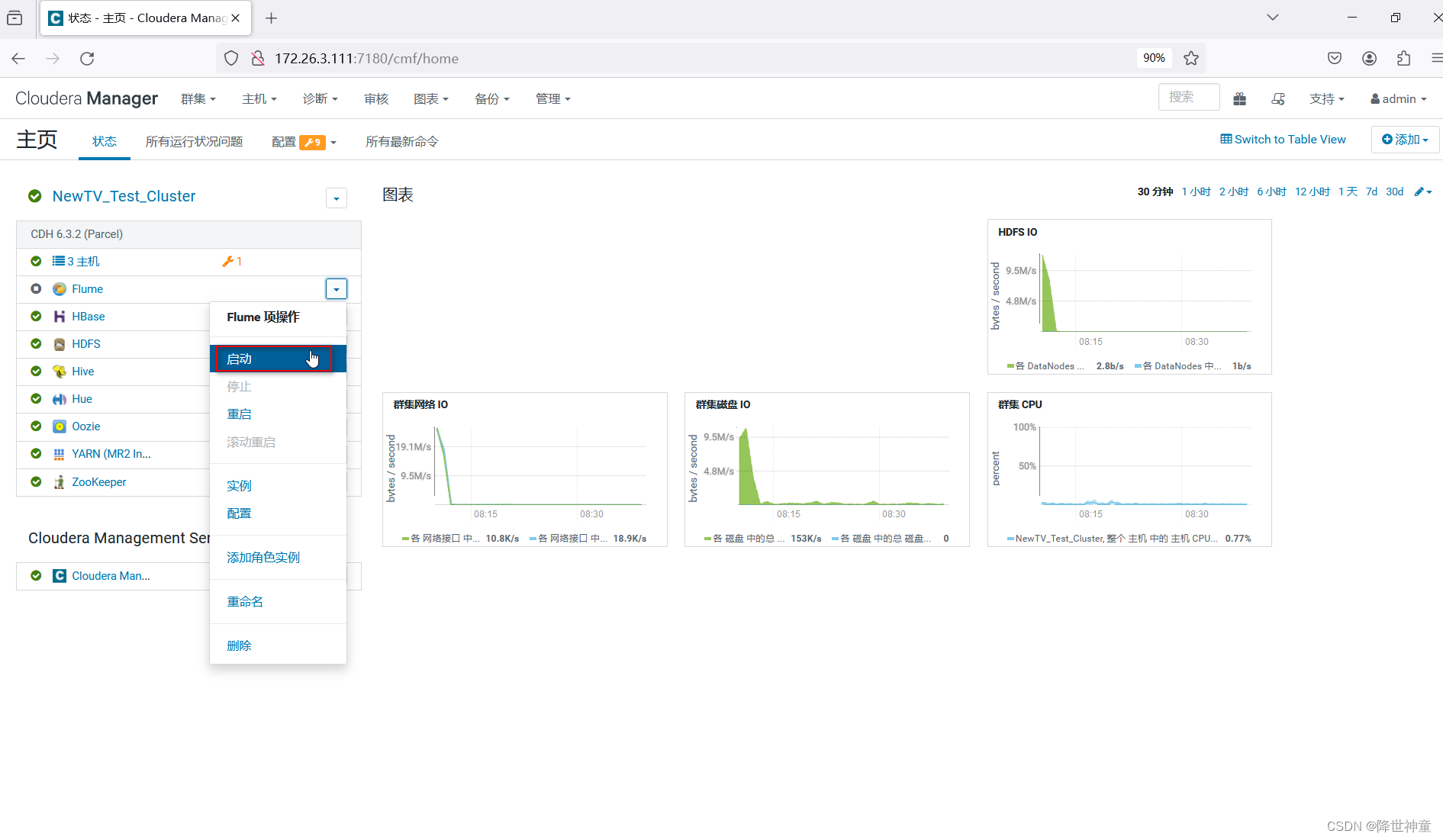Click the insecure connection lock icon
The height and width of the screenshot is (840, 1443).
[x=258, y=58]
